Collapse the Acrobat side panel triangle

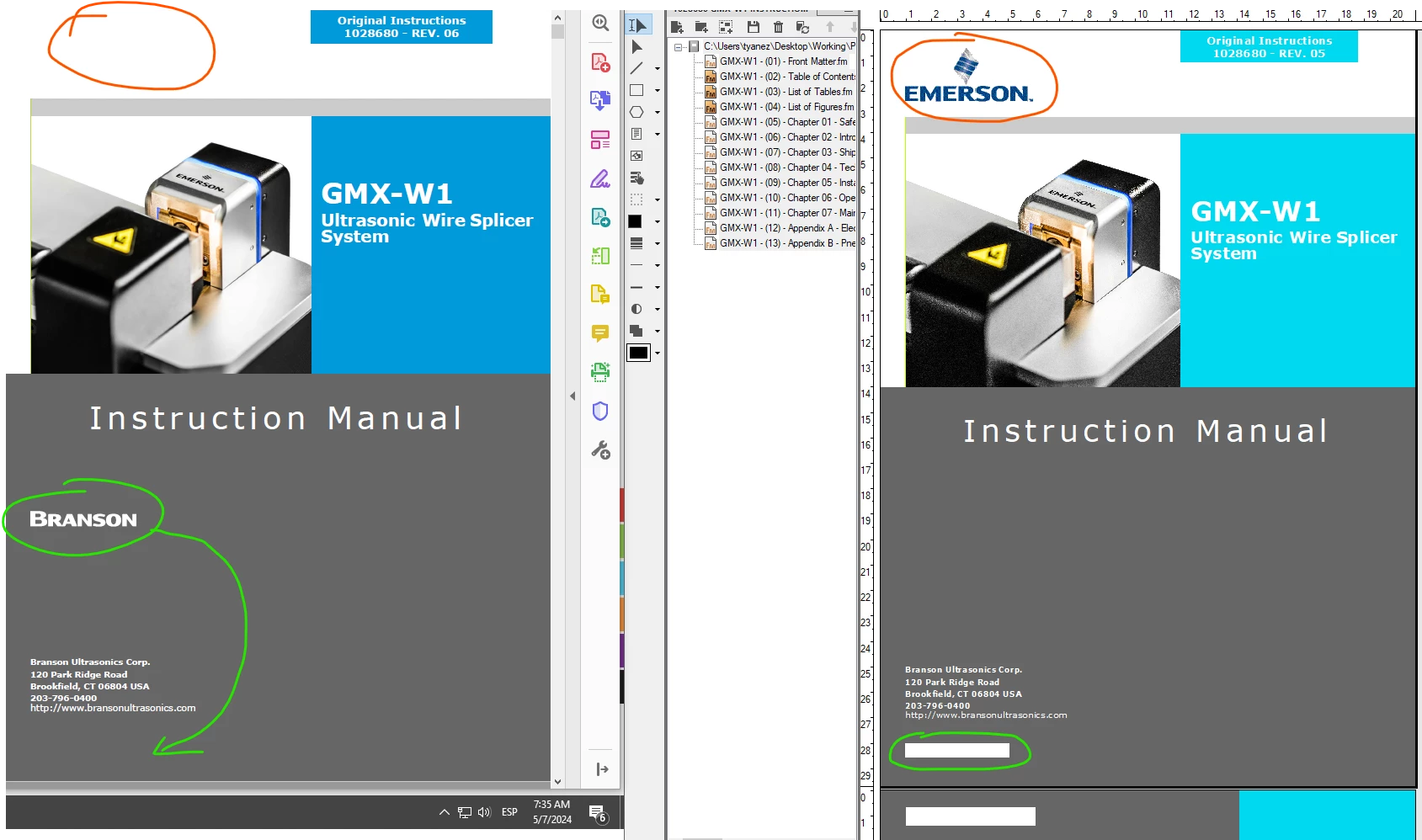(573, 396)
